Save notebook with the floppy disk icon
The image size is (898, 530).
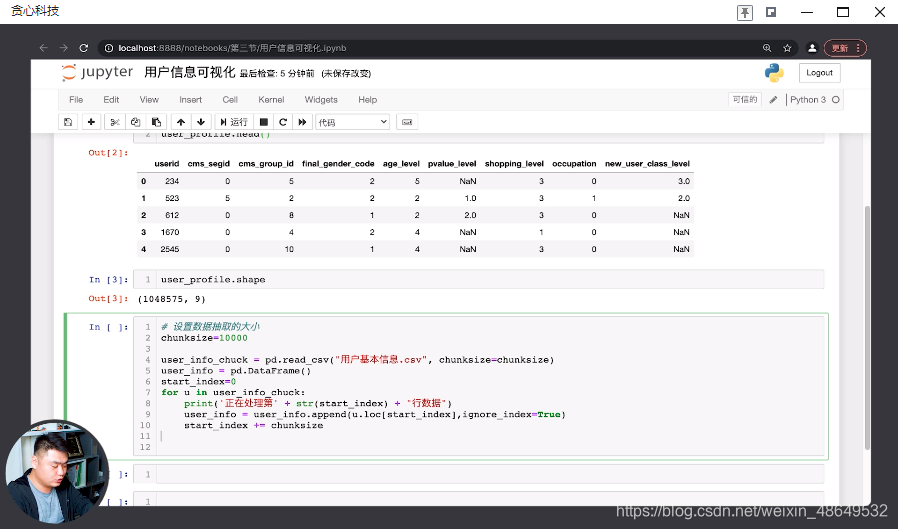tap(68, 122)
